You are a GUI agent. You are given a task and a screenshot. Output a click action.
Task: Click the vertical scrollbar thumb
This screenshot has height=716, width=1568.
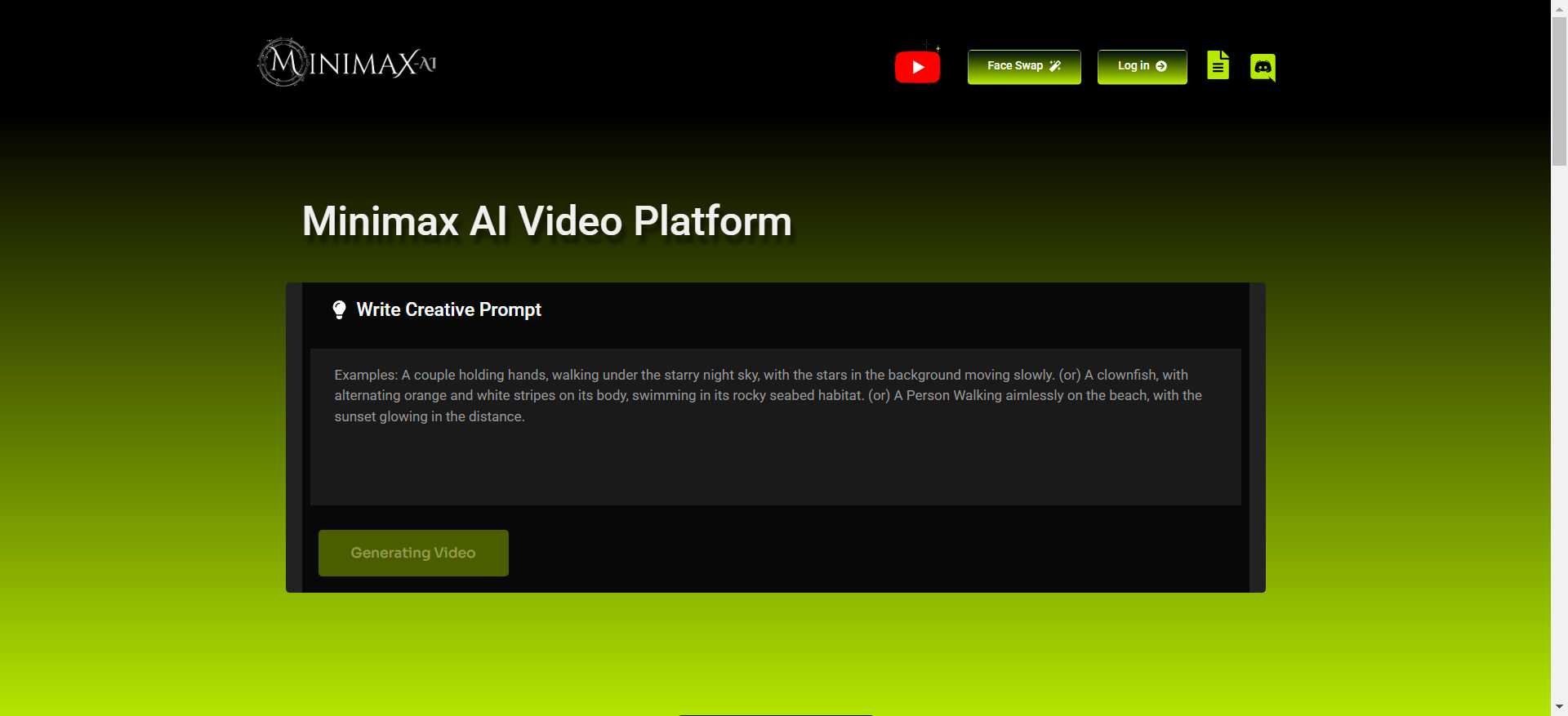pos(1560,91)
